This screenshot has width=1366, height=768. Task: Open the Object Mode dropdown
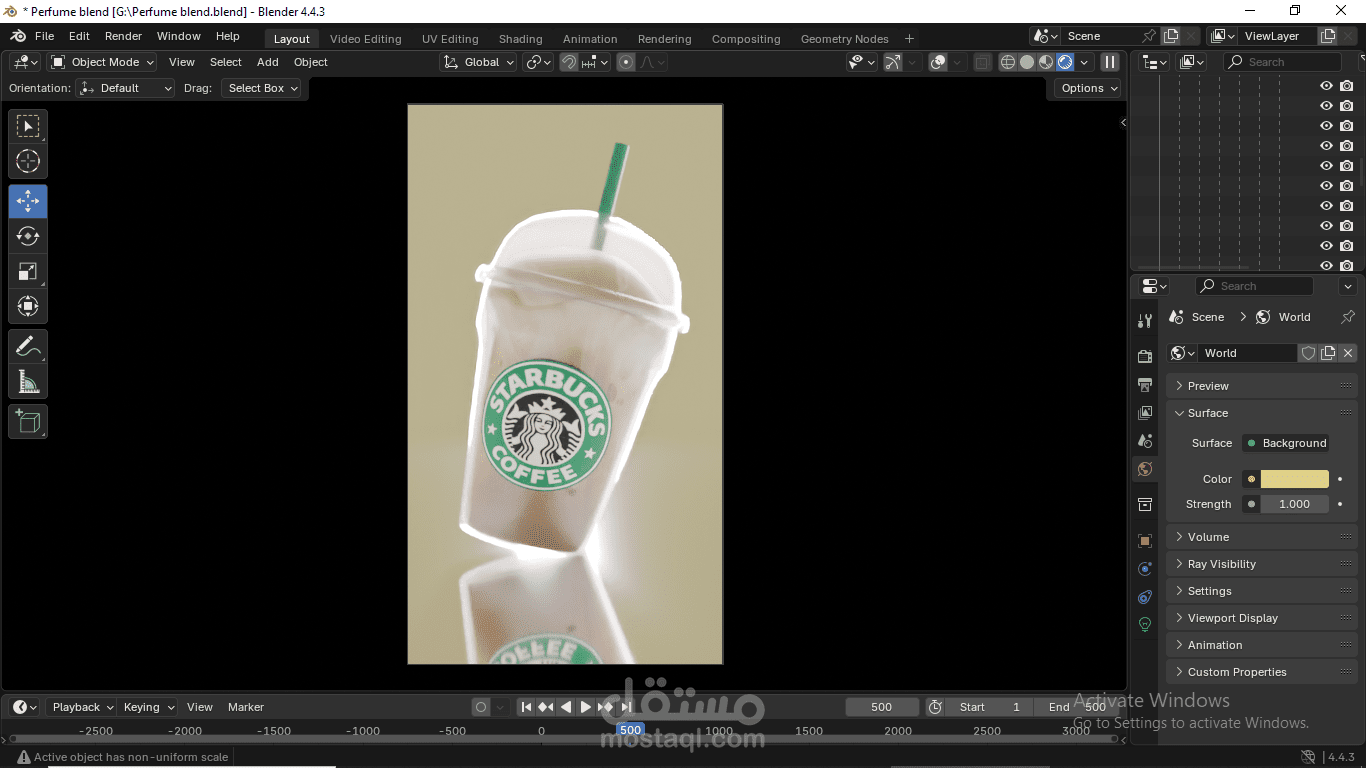point(104,62)
